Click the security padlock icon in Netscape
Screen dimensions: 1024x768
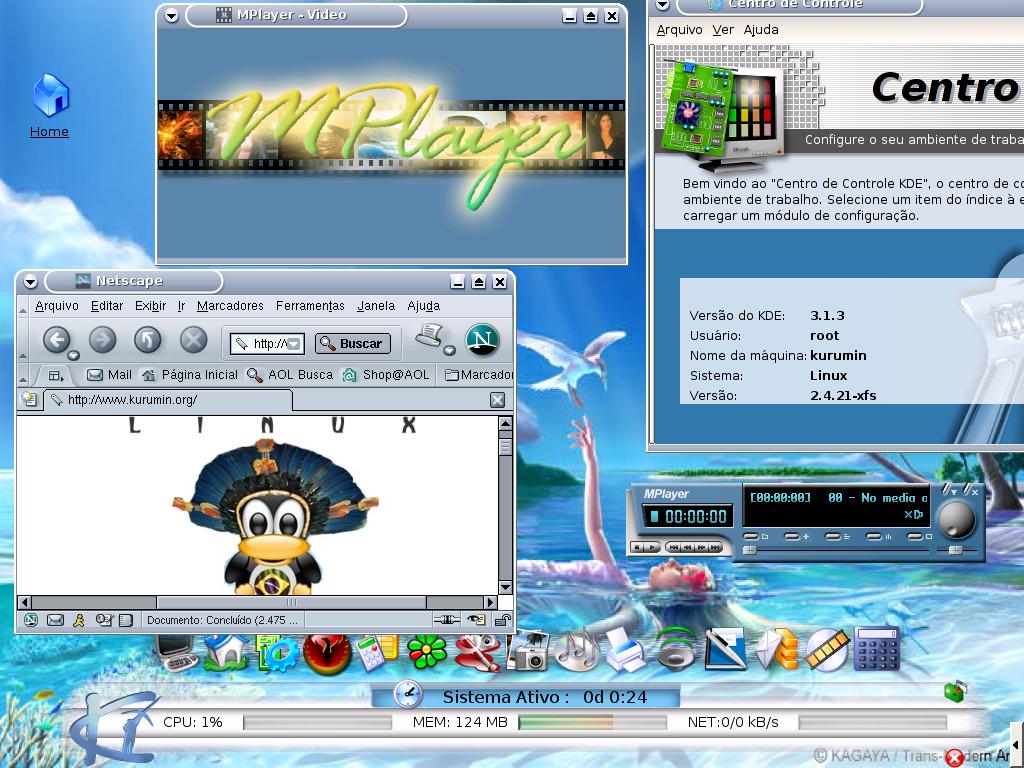[502, 620]
